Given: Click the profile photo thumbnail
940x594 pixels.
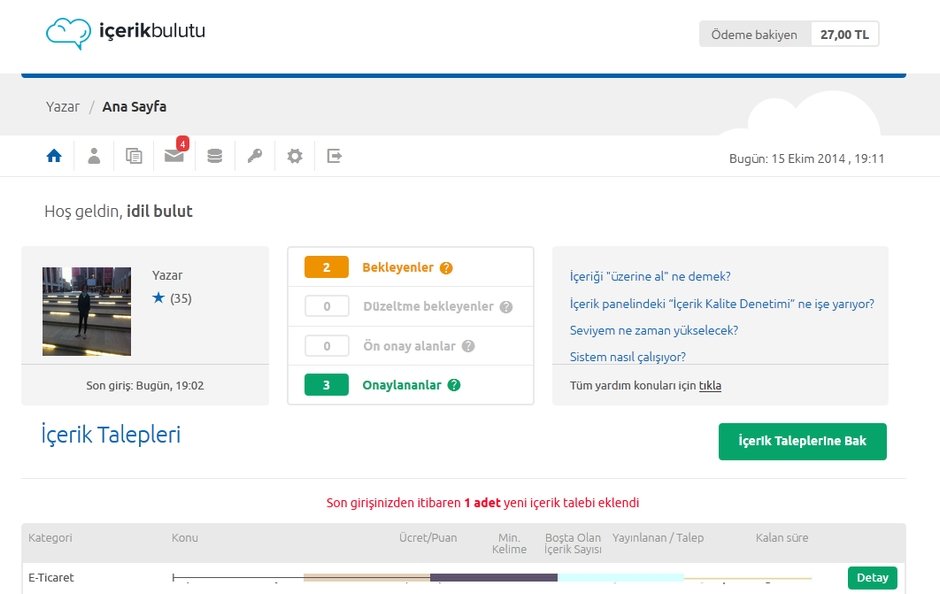Looking at the screenshot, I should point(86,311).
